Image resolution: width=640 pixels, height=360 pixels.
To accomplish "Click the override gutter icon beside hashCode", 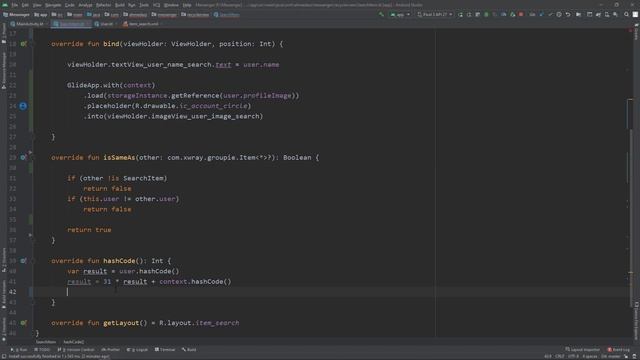I will 23,261.
